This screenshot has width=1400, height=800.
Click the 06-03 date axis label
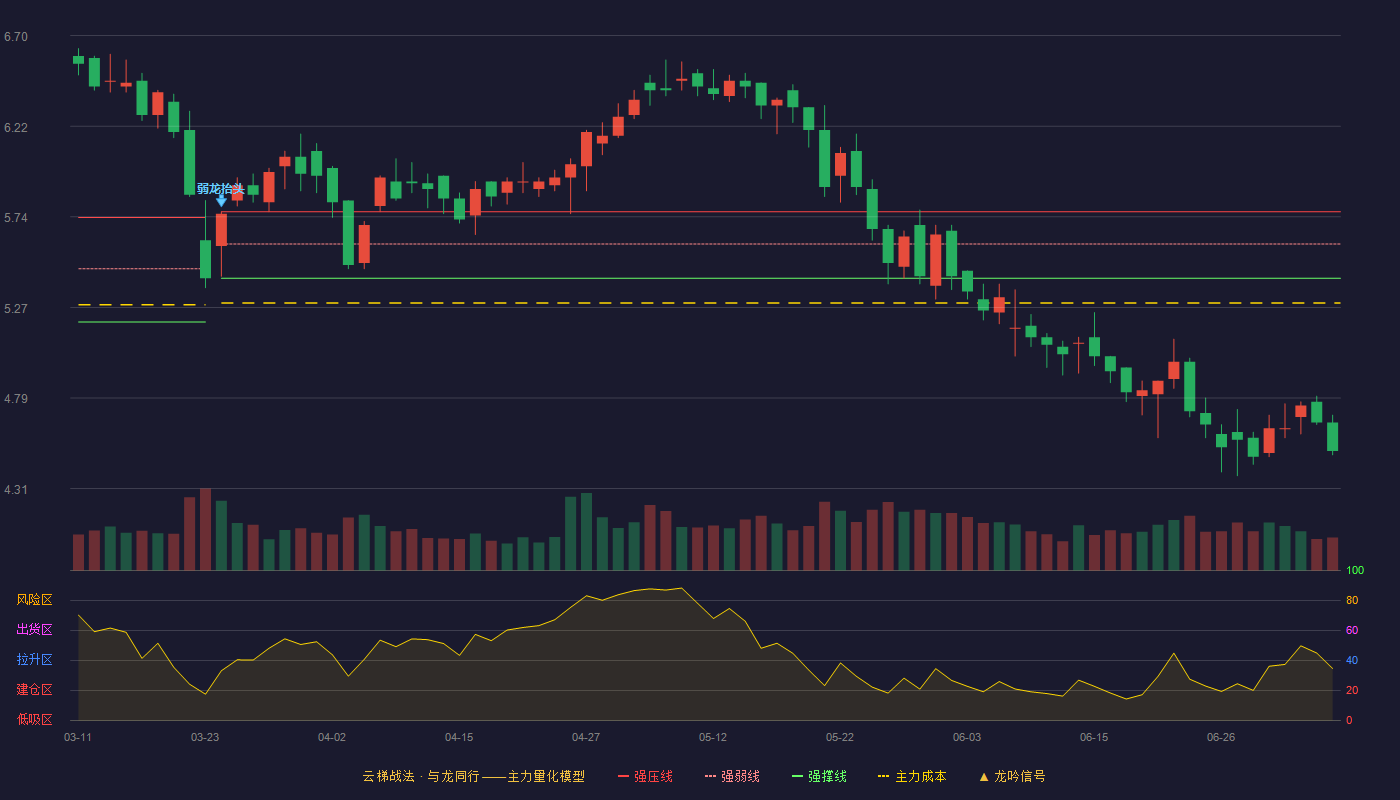(967, 737)
